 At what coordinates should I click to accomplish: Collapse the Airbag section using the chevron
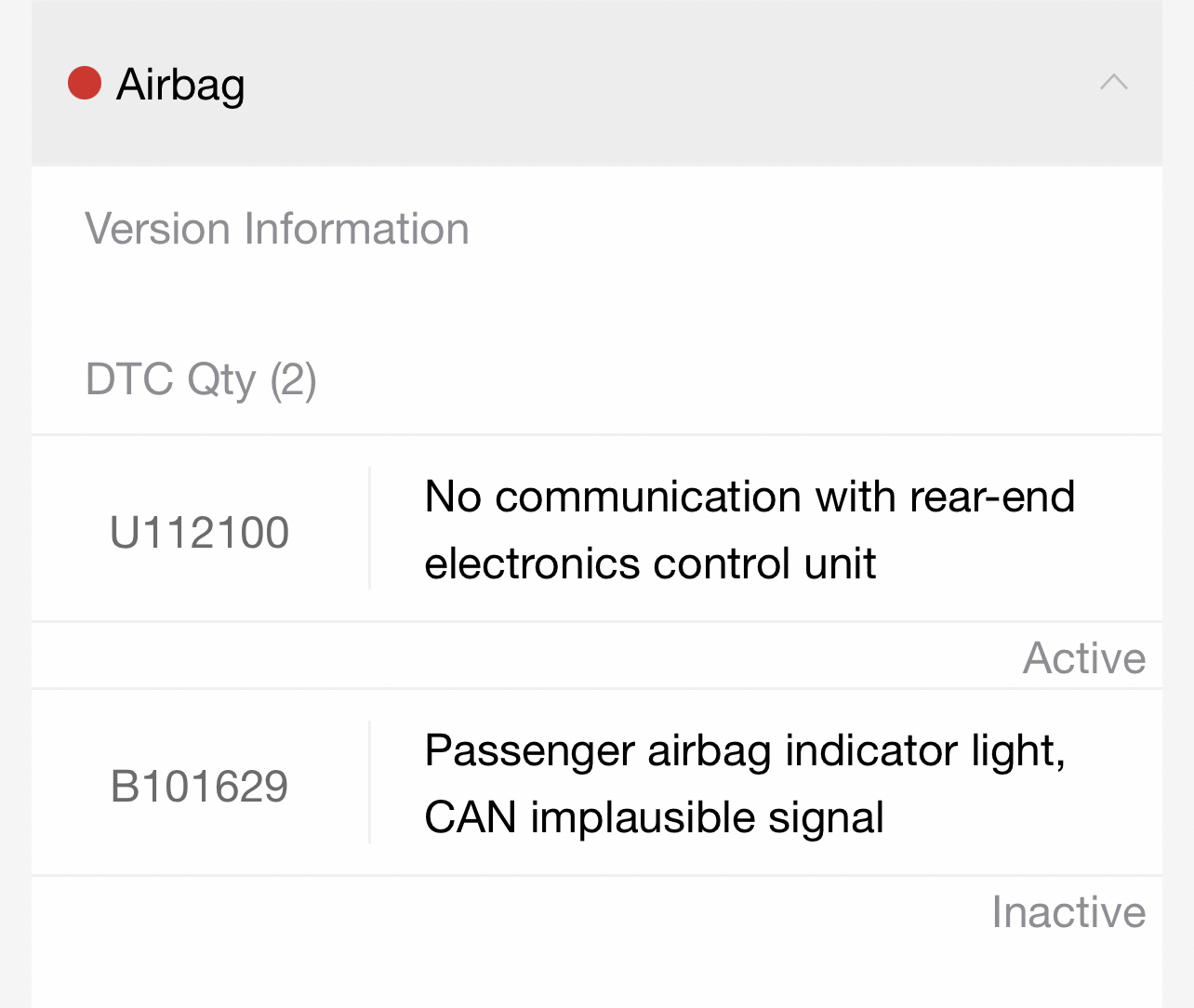[1113, 83]
